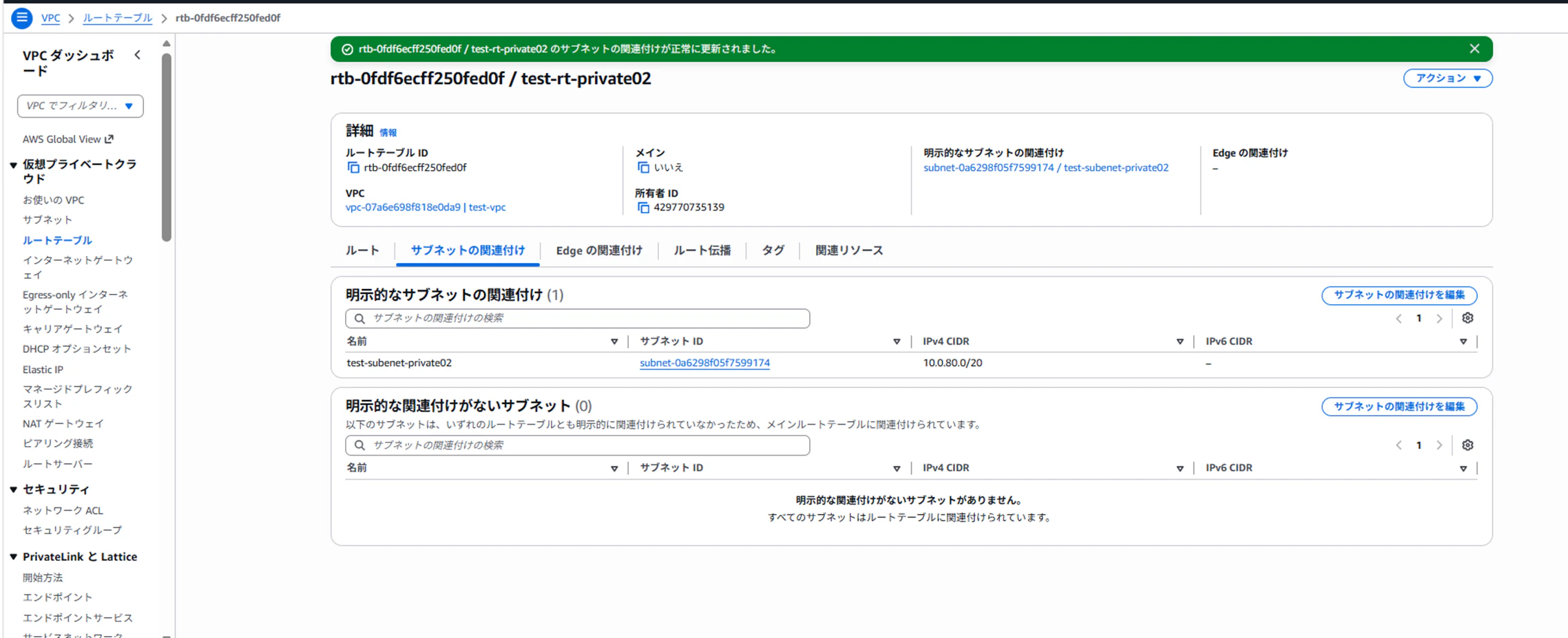Screen dimensions: 1568x638
Task: Go to previous page in explicit associations table
Action: point(1399,319)
